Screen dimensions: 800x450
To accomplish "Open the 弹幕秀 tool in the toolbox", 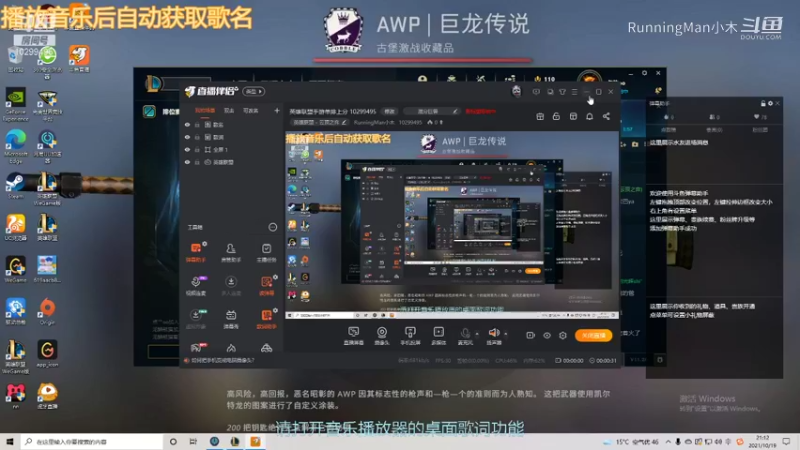I will [x=231, y=319].
